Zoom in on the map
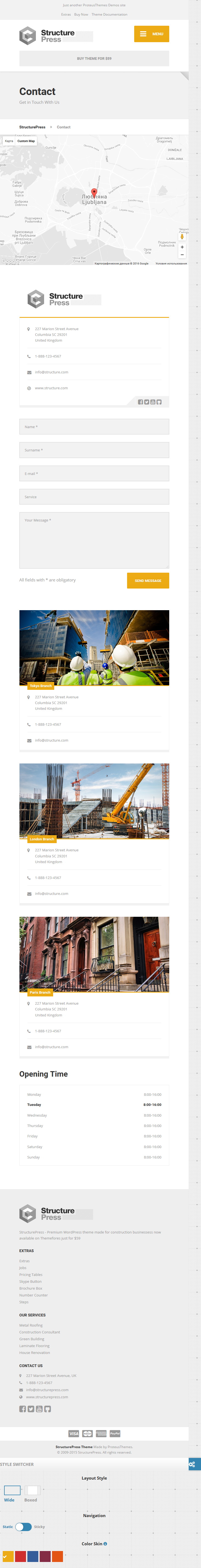The width and height of the screenshot is (201, 1568). [x=182, y=247]
